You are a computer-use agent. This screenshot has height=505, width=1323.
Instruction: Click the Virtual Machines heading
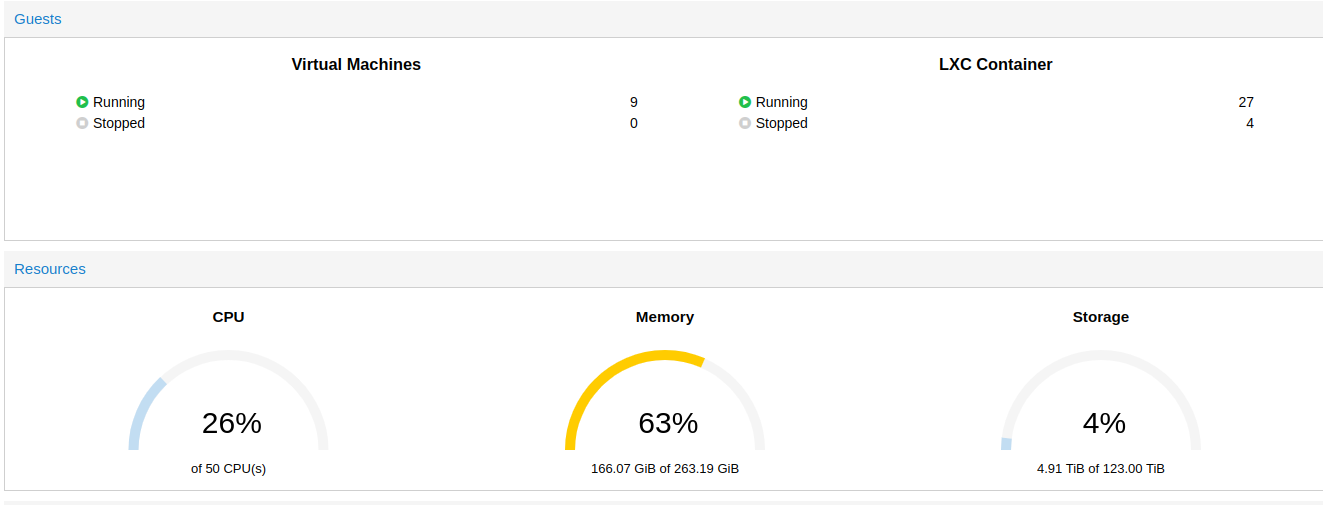(x=356, y=64)
